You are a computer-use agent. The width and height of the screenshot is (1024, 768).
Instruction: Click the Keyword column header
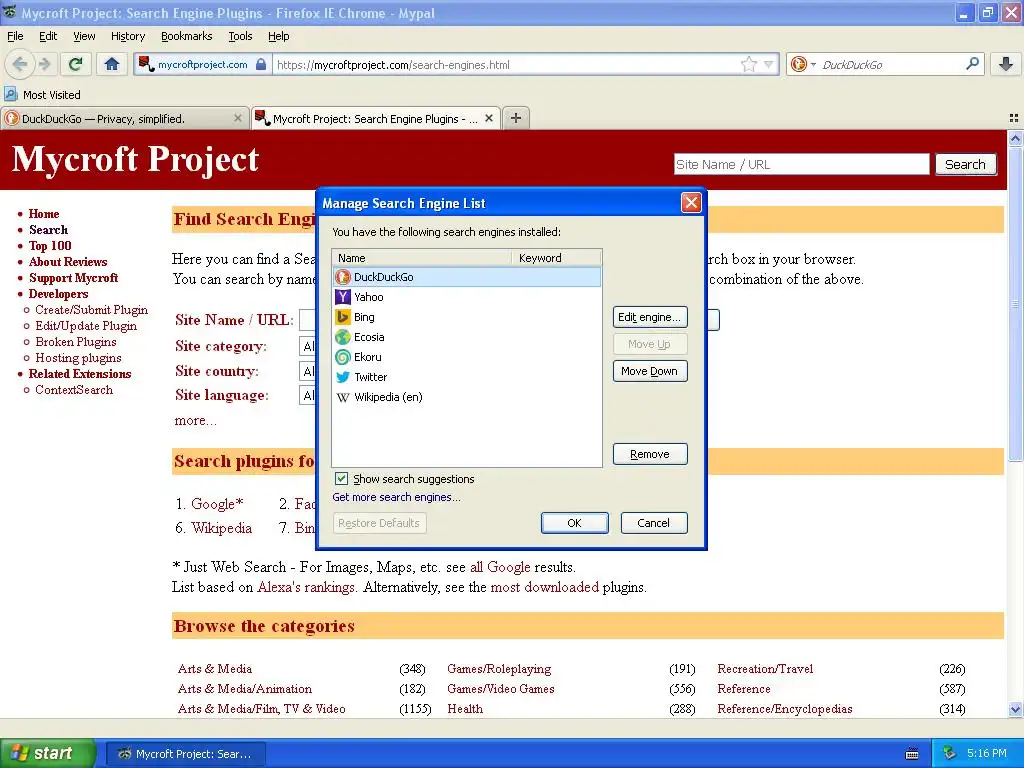pyautogui.click(x=556, y=258)
